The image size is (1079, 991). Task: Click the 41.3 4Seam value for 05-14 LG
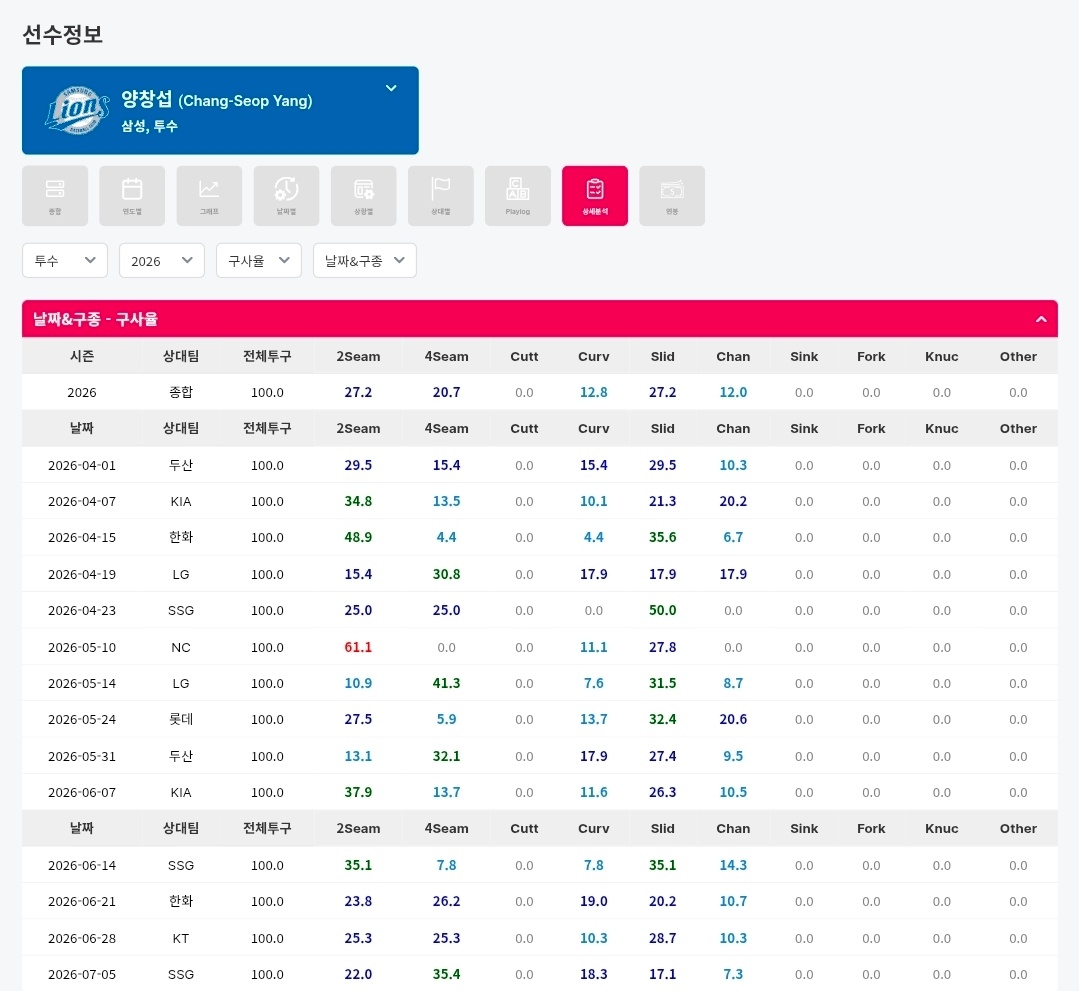coord(447,683)
